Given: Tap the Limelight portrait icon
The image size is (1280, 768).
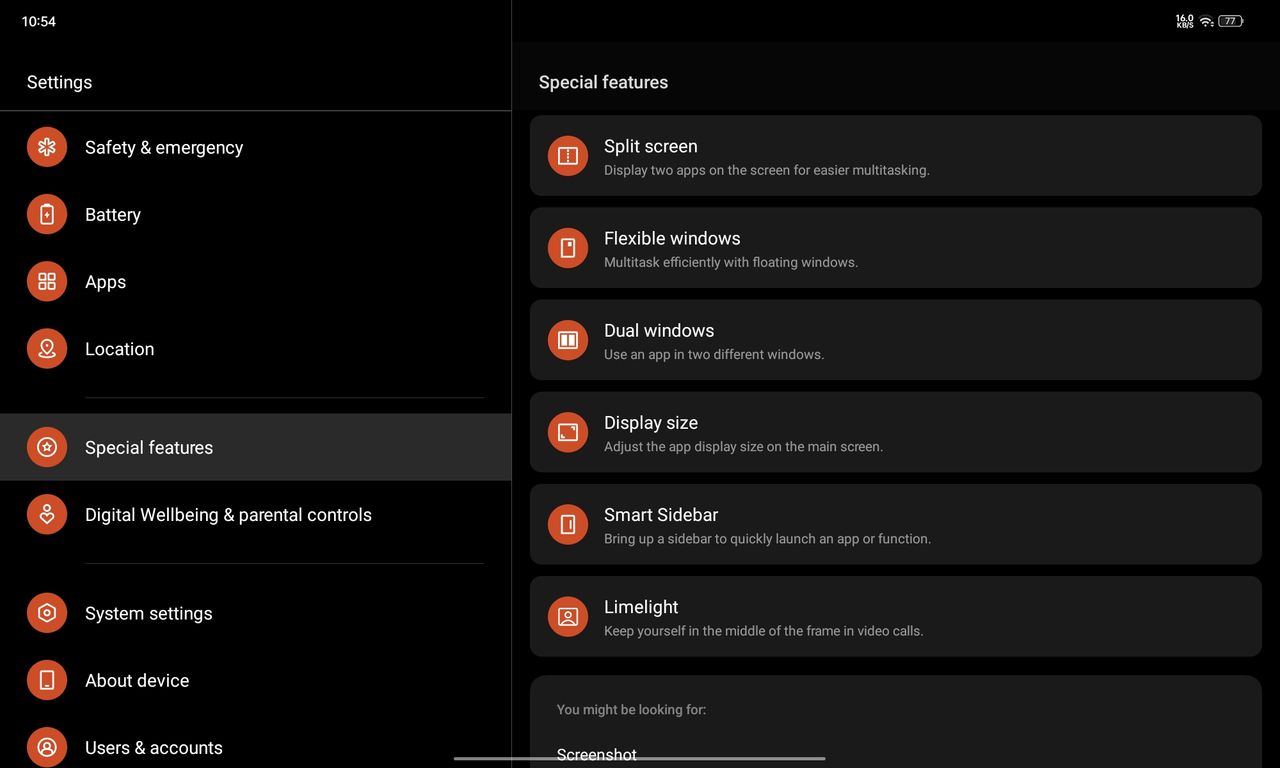Looking at the screenshot, I should pyautogui.click(x=568, y=616).
